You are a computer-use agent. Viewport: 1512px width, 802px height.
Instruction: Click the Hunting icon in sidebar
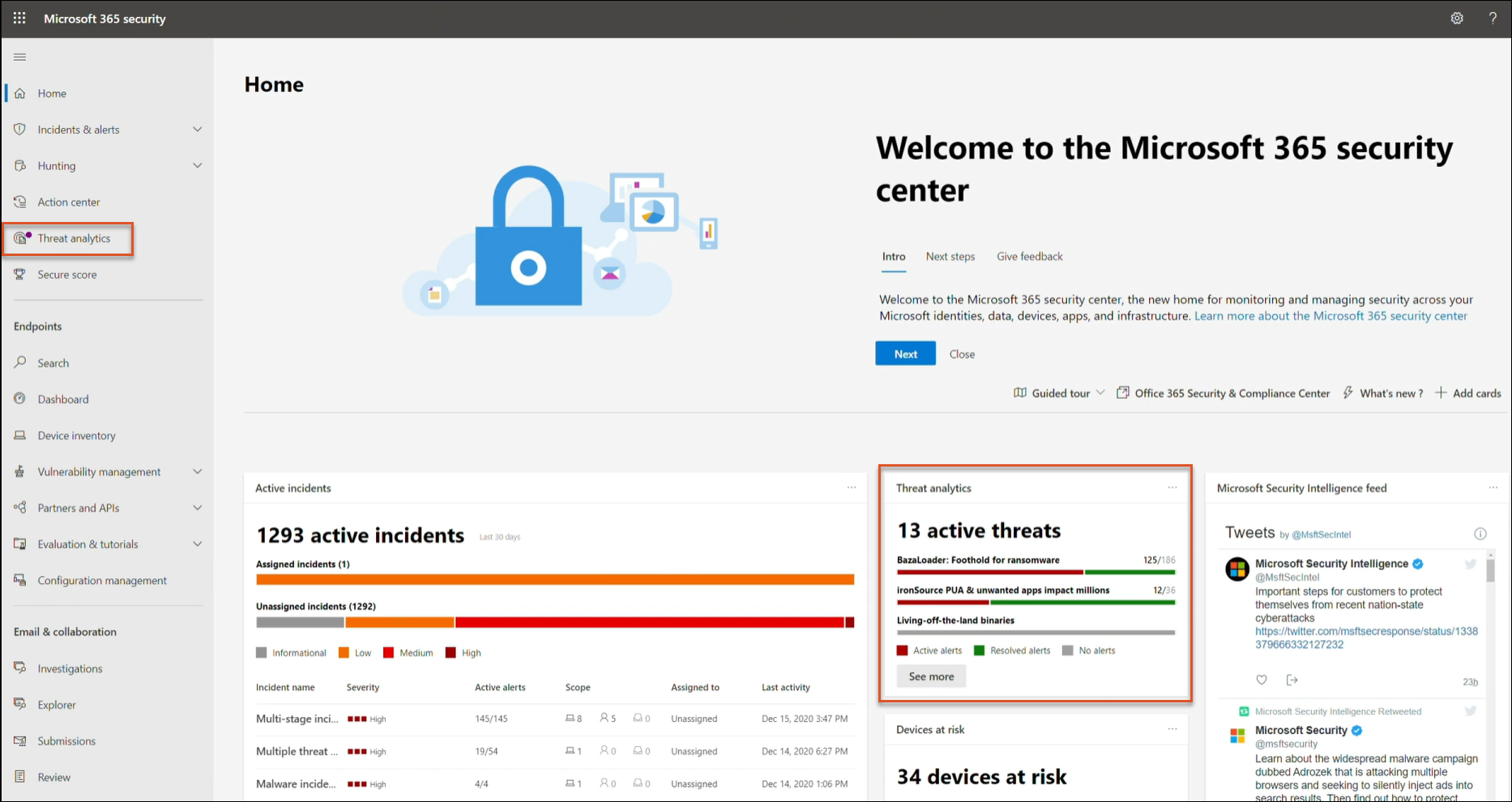pyautogui.click(x=20, y=165)
